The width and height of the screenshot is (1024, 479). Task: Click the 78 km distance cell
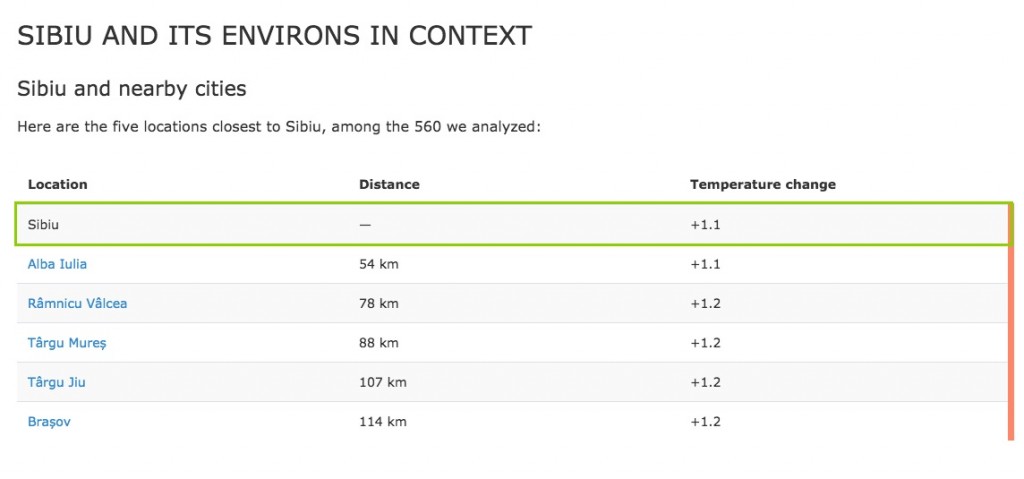click(x=379, y=303)
